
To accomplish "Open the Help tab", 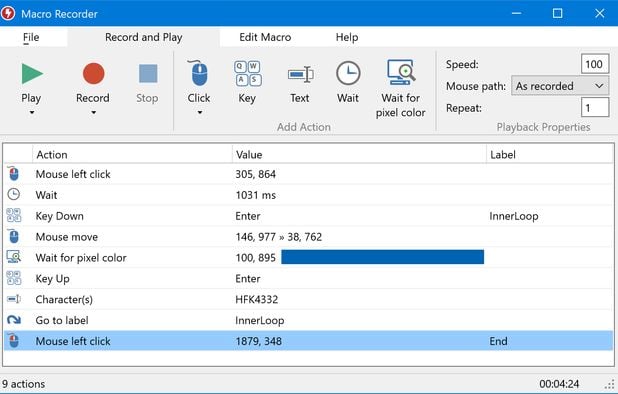I will pyautogui.click(x=347, y=37).
